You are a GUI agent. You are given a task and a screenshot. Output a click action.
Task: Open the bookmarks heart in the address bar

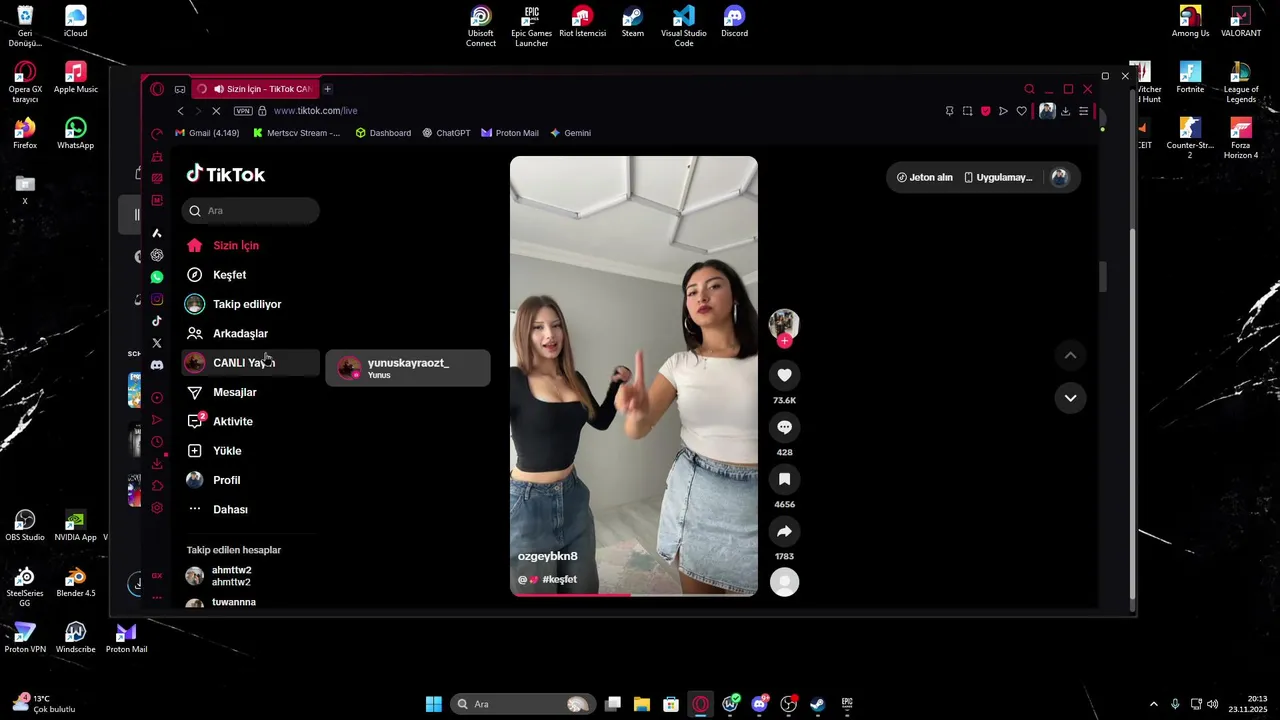[1021, 111]
